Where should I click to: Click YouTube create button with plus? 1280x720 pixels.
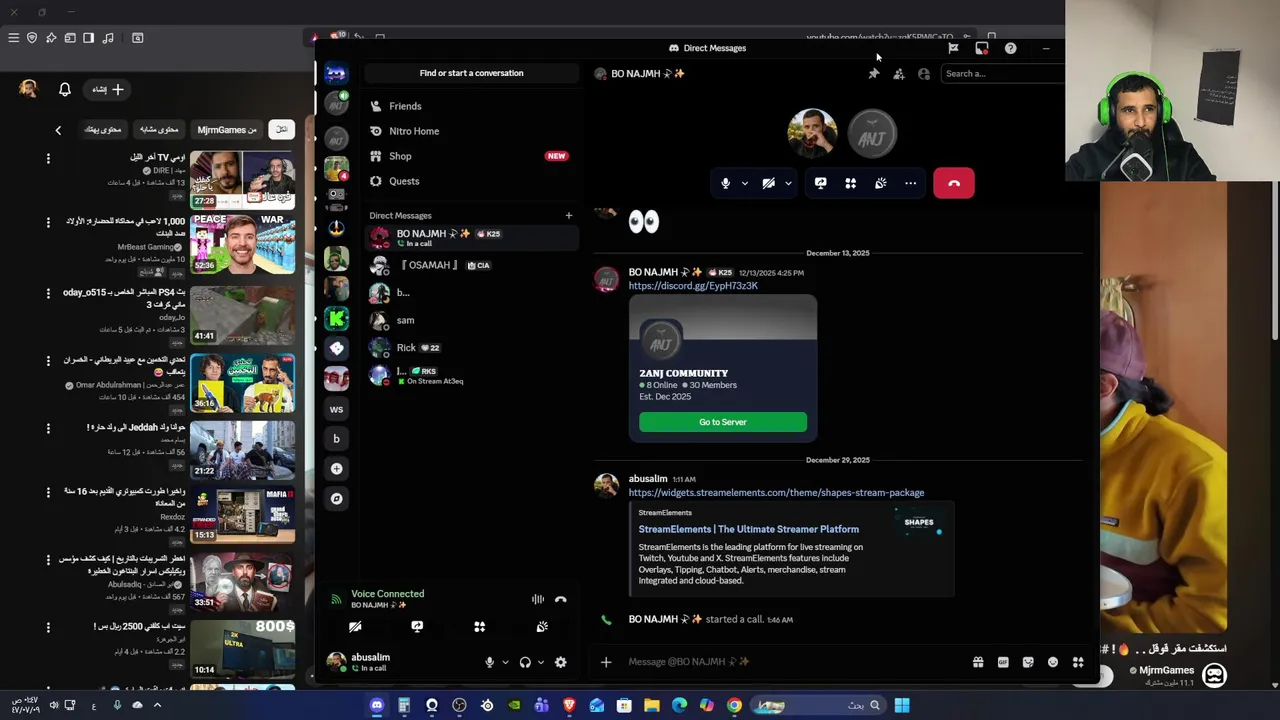tap(108, 90)
